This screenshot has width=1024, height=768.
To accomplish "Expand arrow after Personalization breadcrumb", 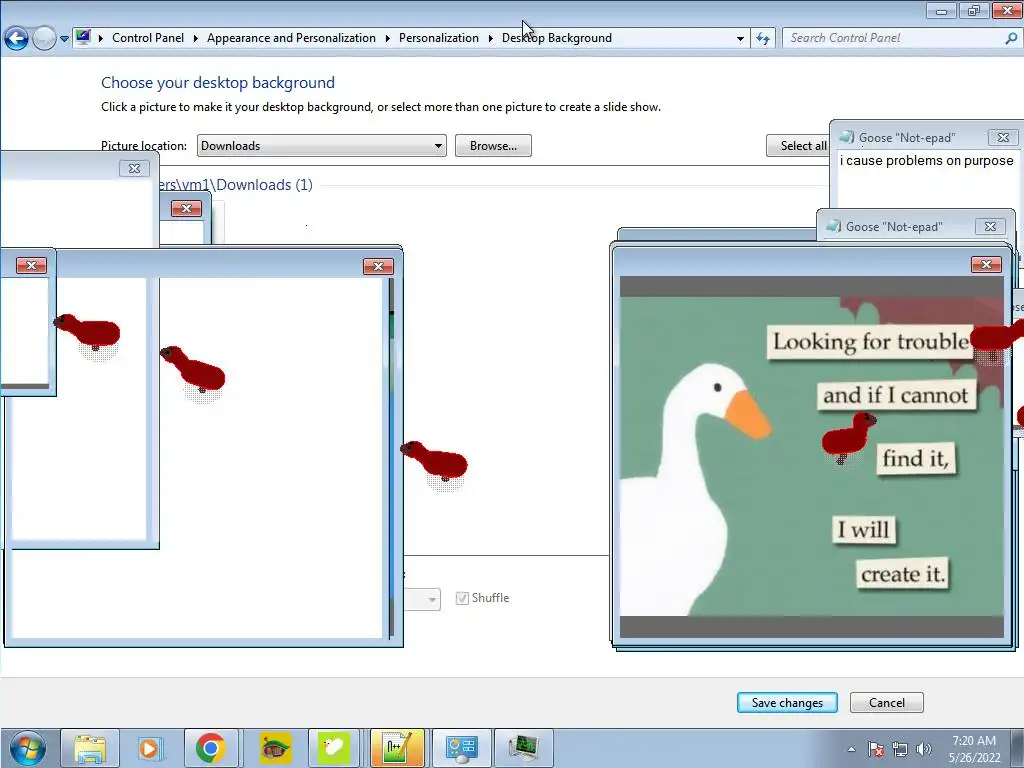I will point(490,39).
